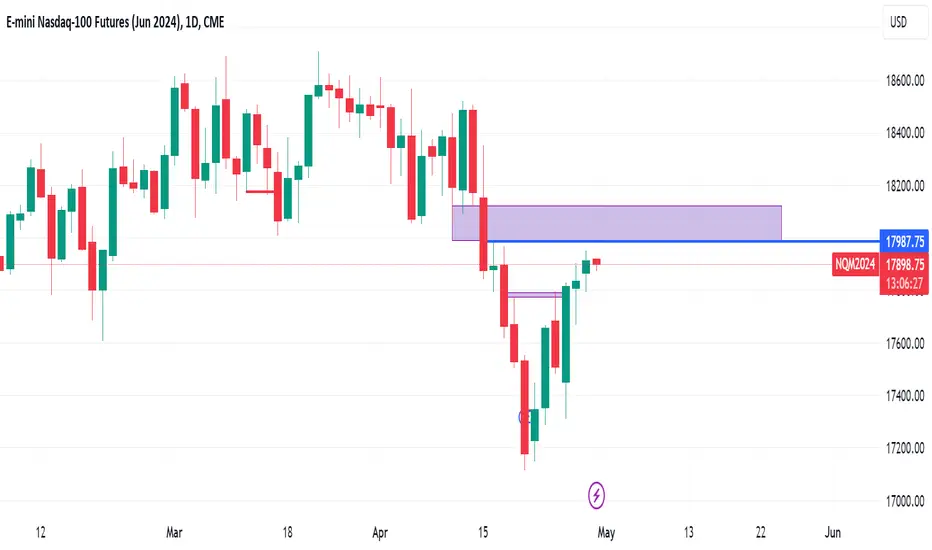Click the small purple rectangle near 17800
This screenshot has height=550, width=932.
click(534, 294)
